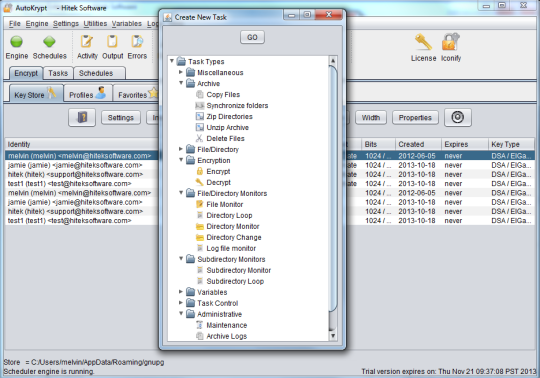Collapse the File/Directory Monitors node

181,193
